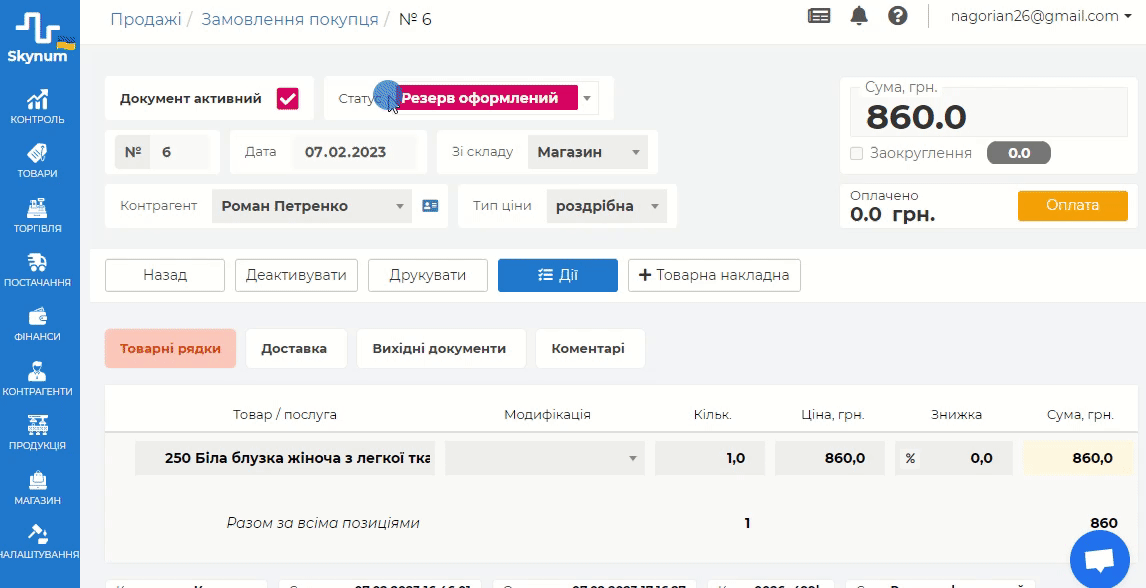Click the notifications bell icon
The height and width of the screenshot is (588, 1146).
point(859,16)
